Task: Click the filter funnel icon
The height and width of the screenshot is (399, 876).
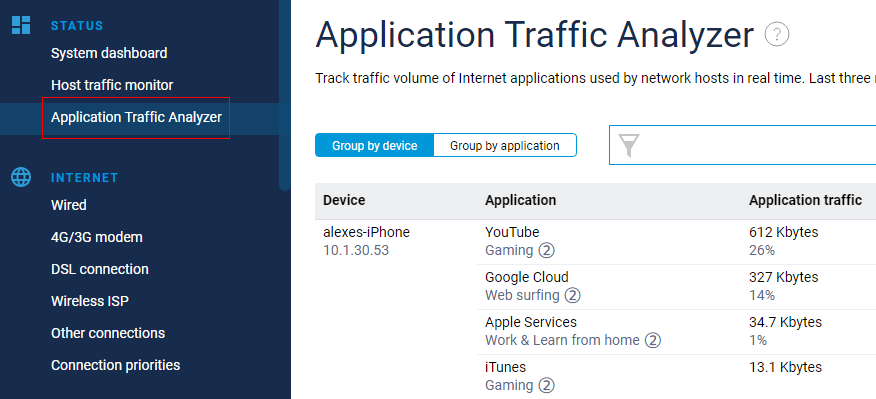Action: click(x=629, y=145)
